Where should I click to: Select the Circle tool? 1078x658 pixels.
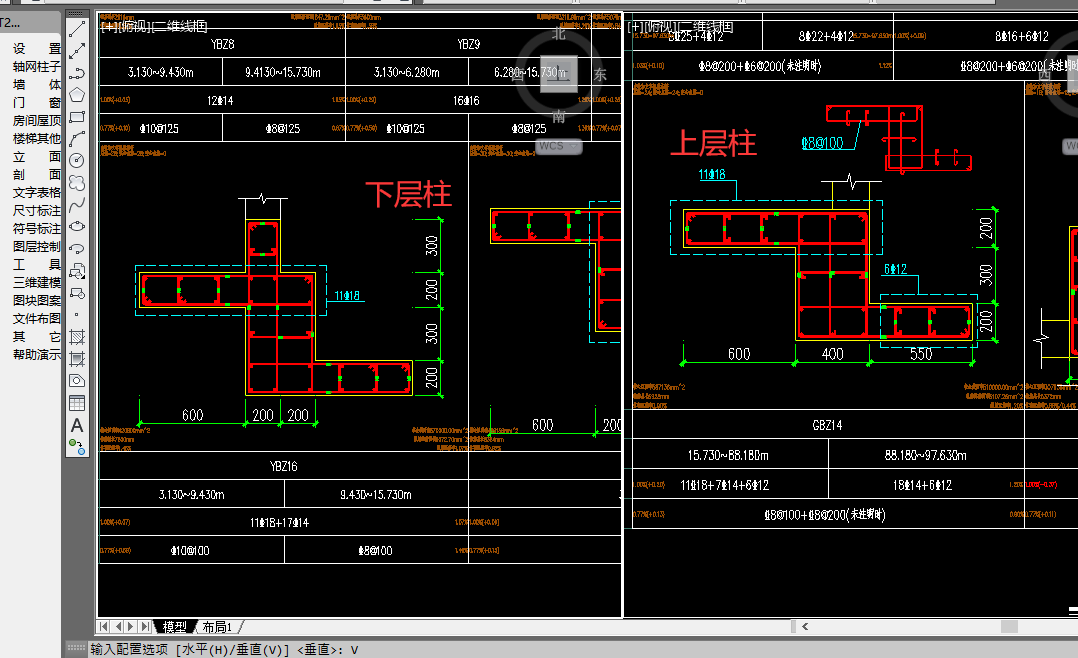point(77,161)
